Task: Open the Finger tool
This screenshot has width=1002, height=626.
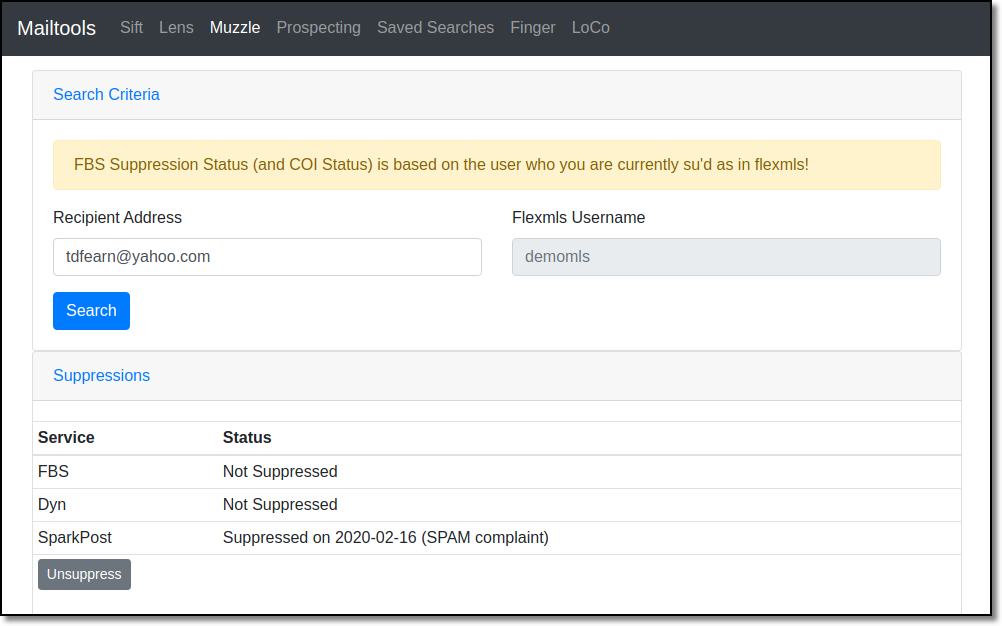Action: click(533, 27)
